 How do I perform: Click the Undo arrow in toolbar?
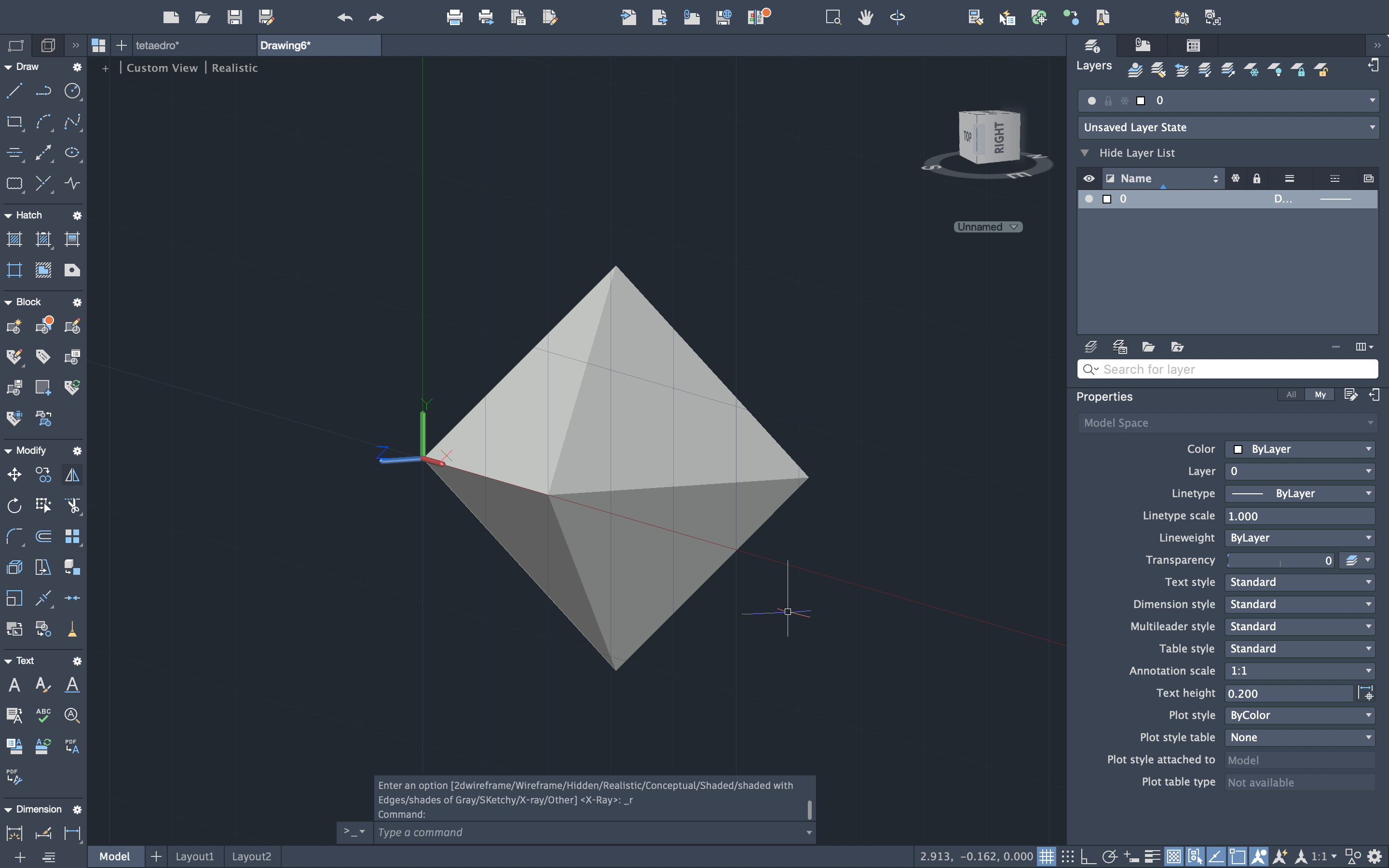coord(345,17)
